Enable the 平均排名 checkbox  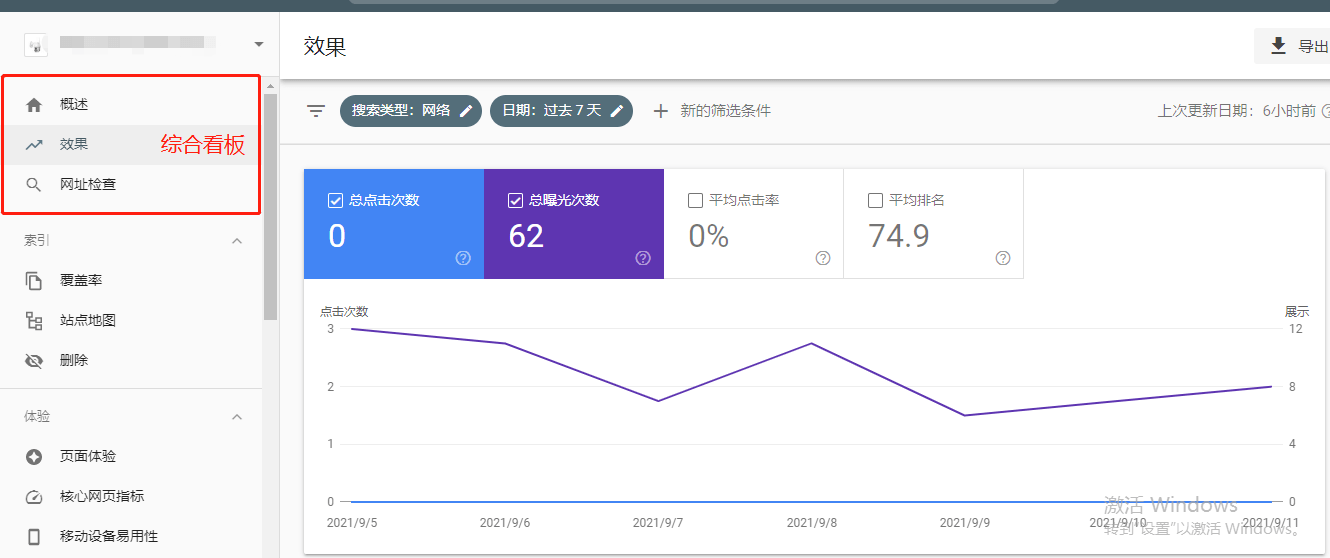point(875,200)
